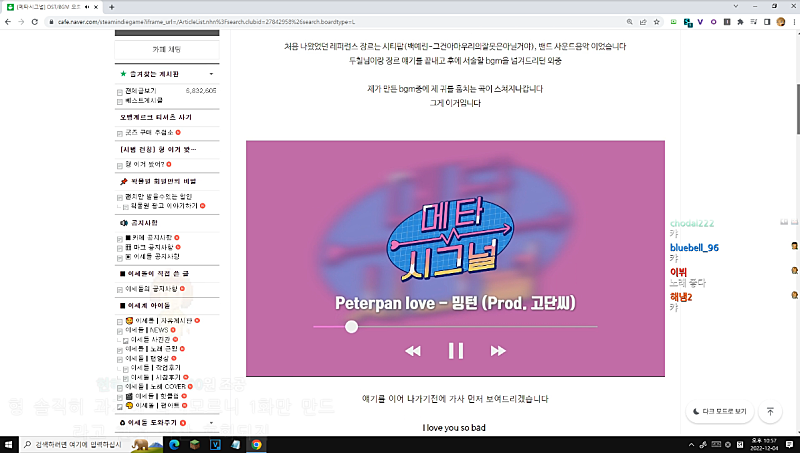Open the Minecraft block taskbar icon
This screenshot has height=453, width=800.
194,445
